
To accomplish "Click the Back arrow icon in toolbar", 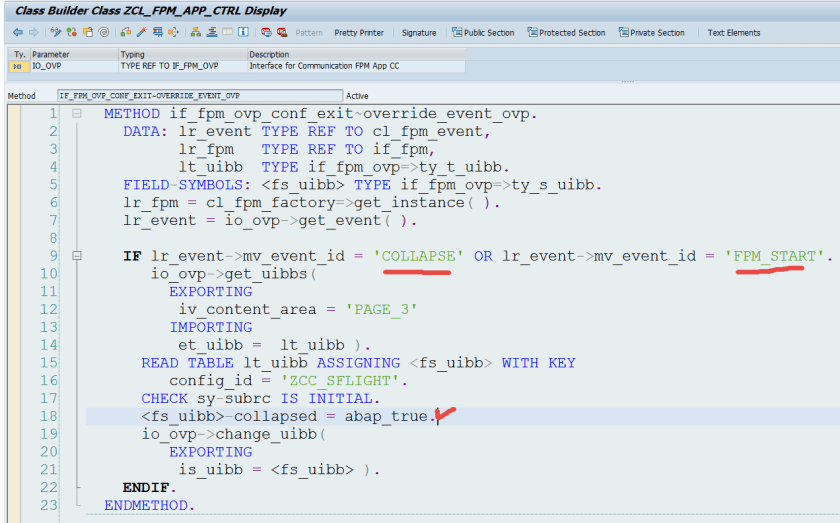I will click(x=17, y=33).
